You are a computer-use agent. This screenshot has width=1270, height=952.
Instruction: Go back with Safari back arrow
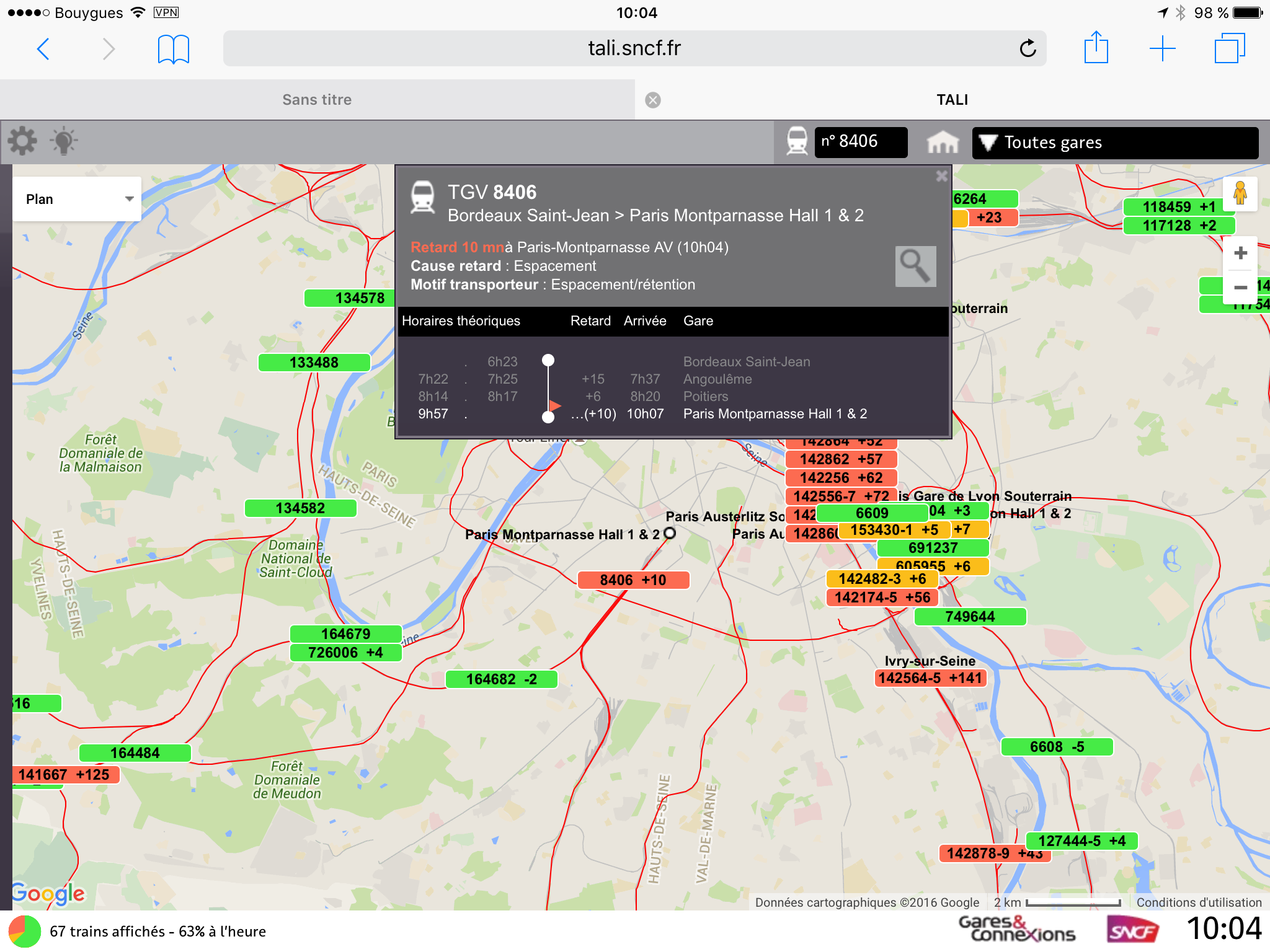click(x=43, y=49)
